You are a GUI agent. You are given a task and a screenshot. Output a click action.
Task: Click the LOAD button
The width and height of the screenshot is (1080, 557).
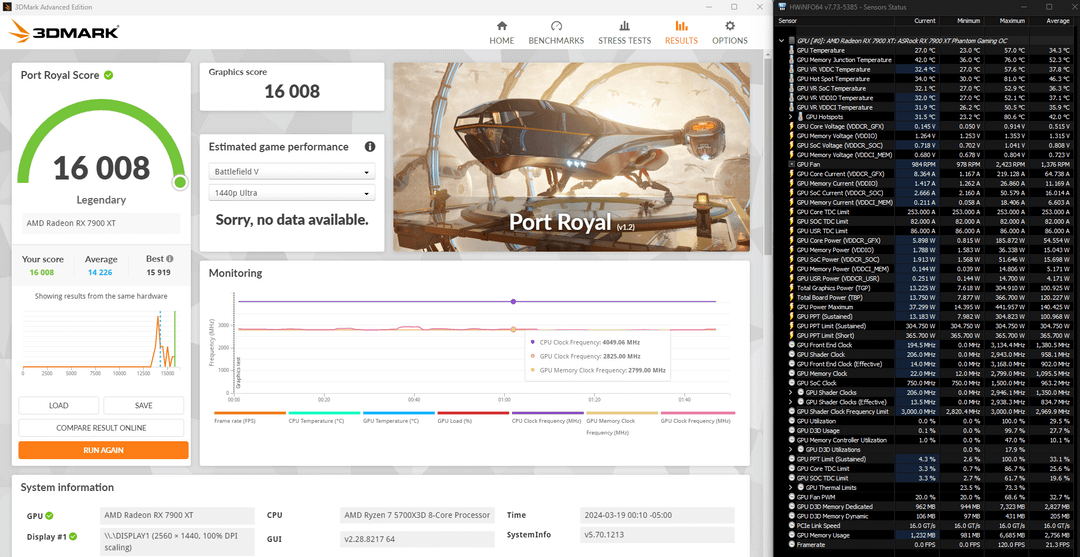point(59,406)
